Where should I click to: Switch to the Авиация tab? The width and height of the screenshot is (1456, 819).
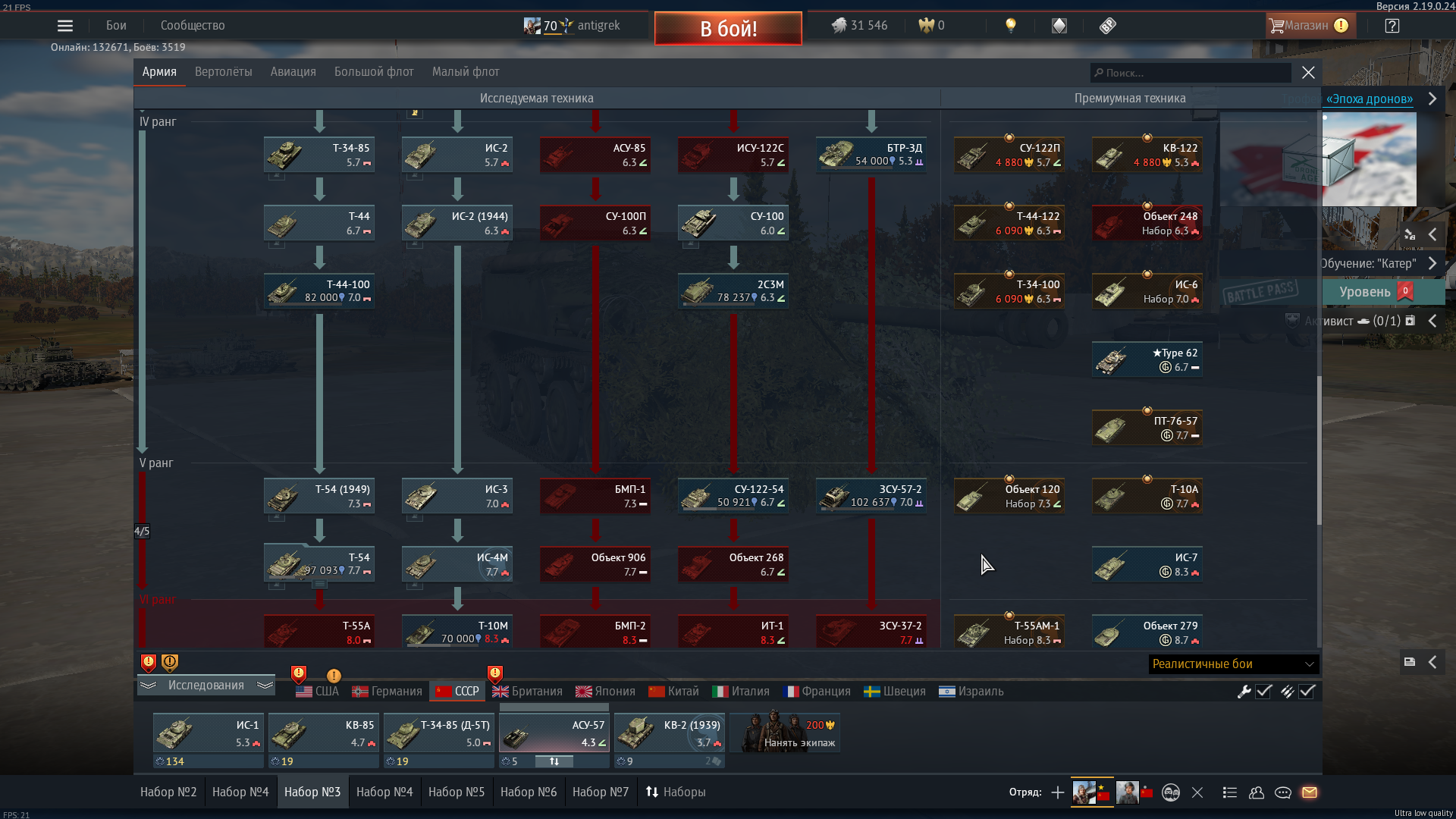[293, 72]
